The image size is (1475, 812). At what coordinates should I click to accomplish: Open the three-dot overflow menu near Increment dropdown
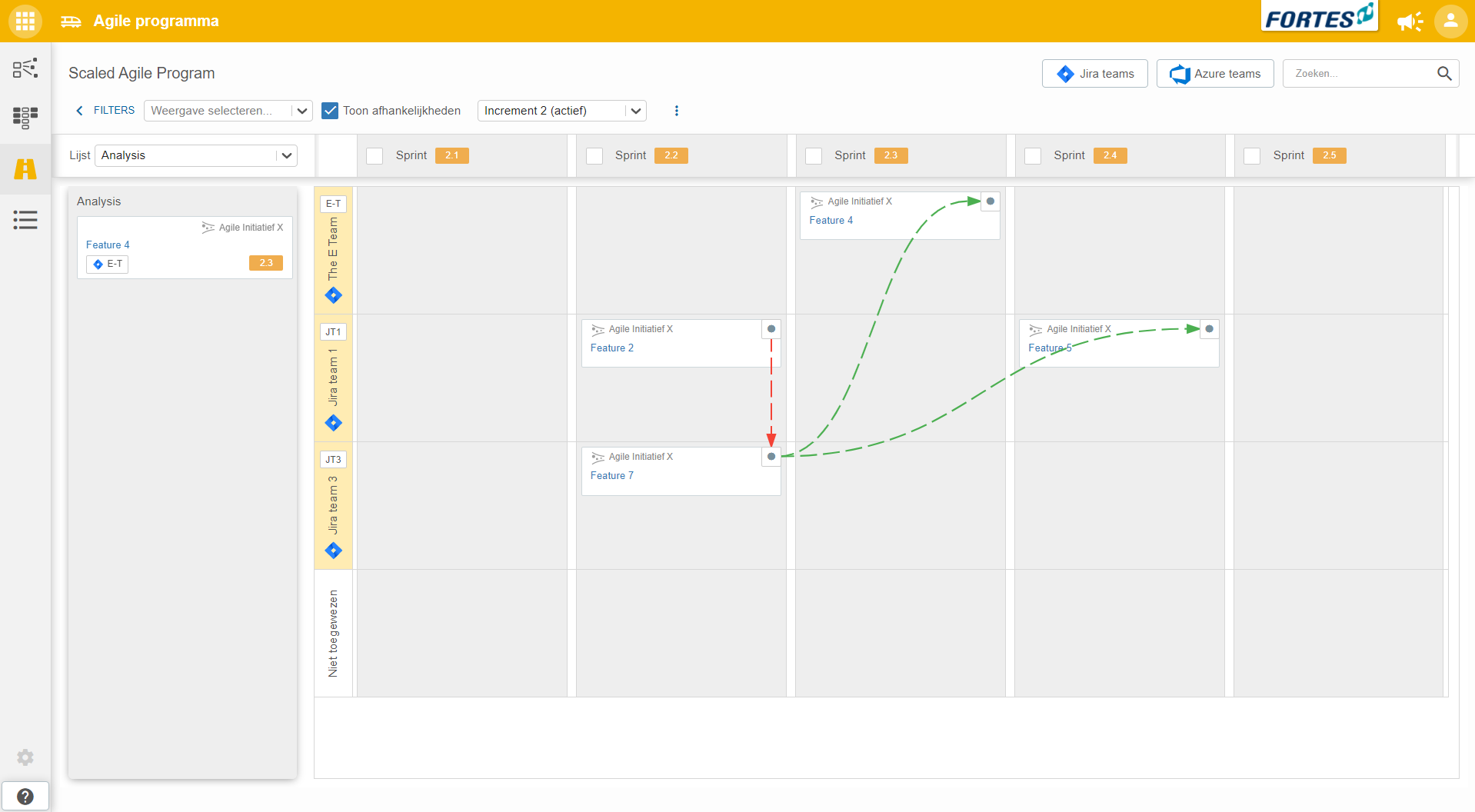coord(676,110)
